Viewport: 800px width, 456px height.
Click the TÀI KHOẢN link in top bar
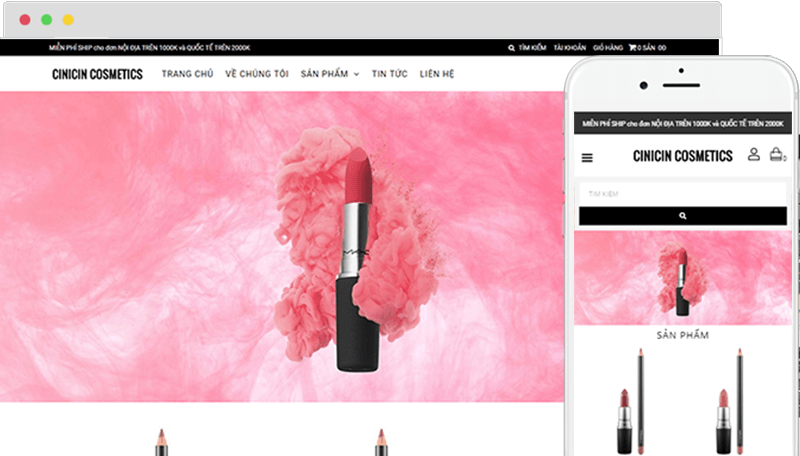click(568, 47)
